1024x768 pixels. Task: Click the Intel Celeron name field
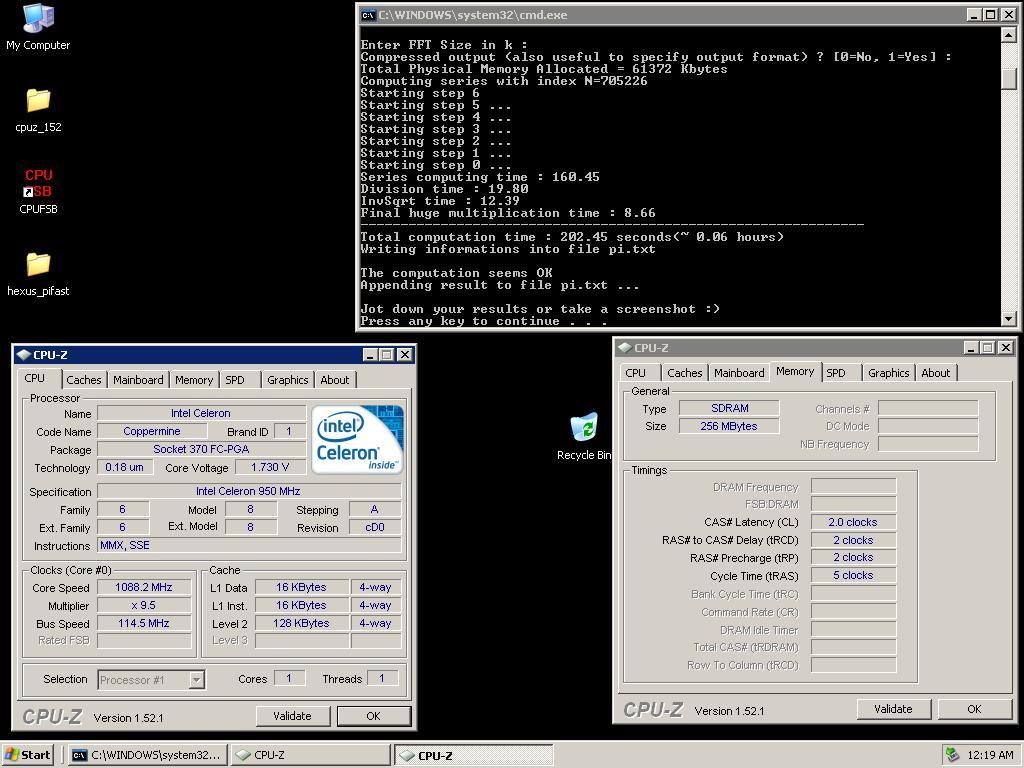pyautogui.click(x=201, y=413)
